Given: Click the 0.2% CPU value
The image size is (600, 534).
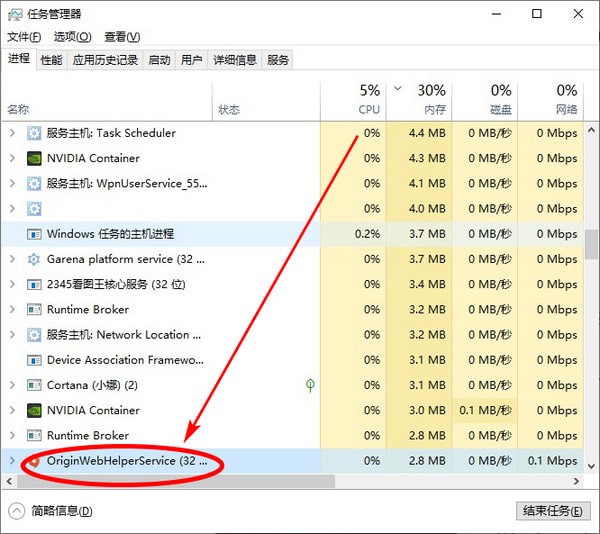Looking at the screenshot, I should [367, 234].
